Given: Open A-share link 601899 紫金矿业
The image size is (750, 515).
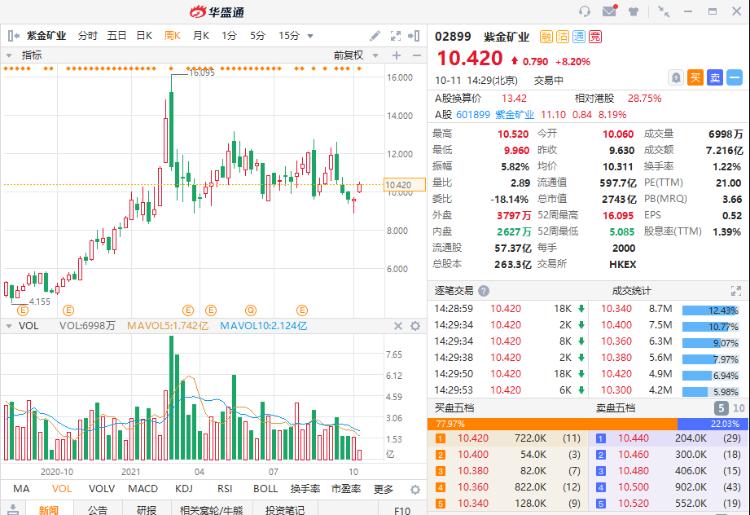Looking at the screenshot, I should click(x=495, y=115).
